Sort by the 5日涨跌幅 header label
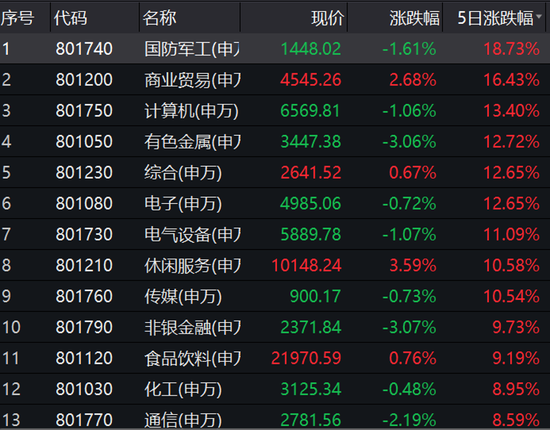This screenshot has width=550, height=430. pos(496,18)
